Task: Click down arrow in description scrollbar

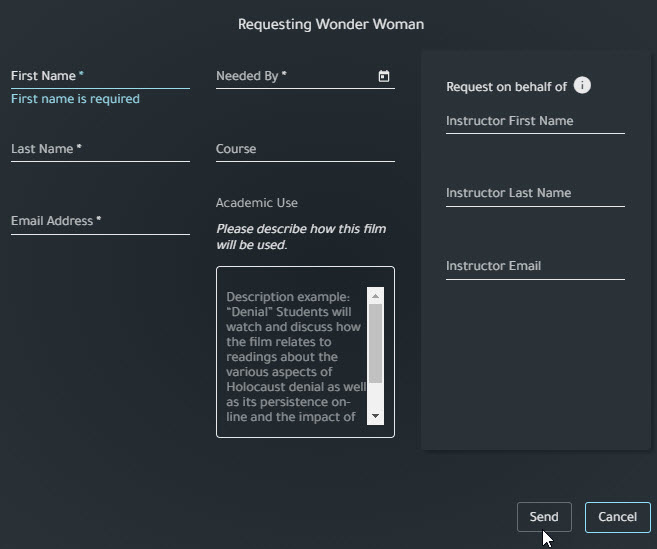Action: (x=375, y=416)
